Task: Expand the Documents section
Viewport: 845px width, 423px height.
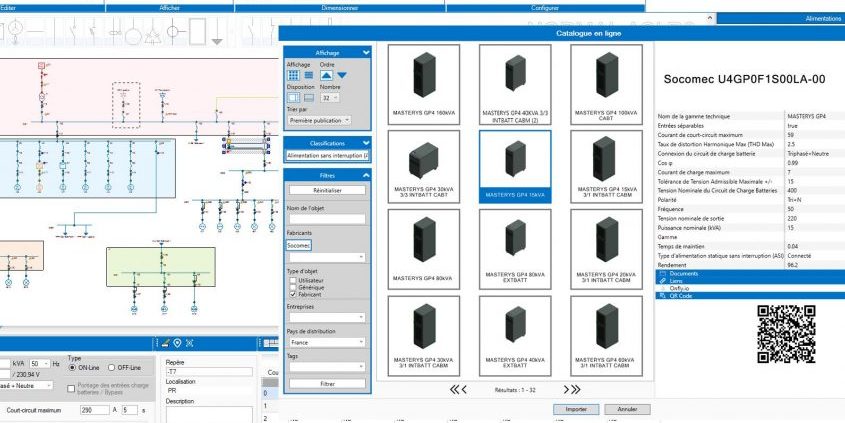Action: 750,274
